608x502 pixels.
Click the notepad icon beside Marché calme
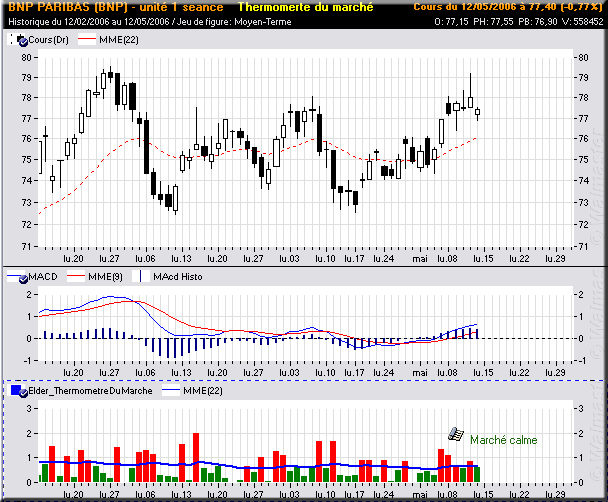456,434
